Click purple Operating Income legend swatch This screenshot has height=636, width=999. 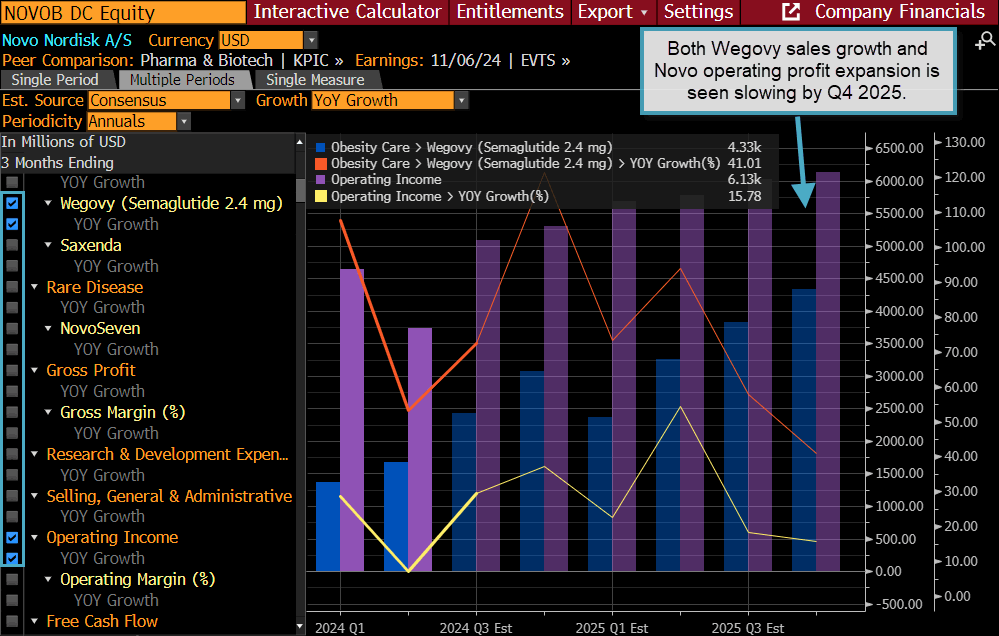pyautogui.click(x=320, y=180)
